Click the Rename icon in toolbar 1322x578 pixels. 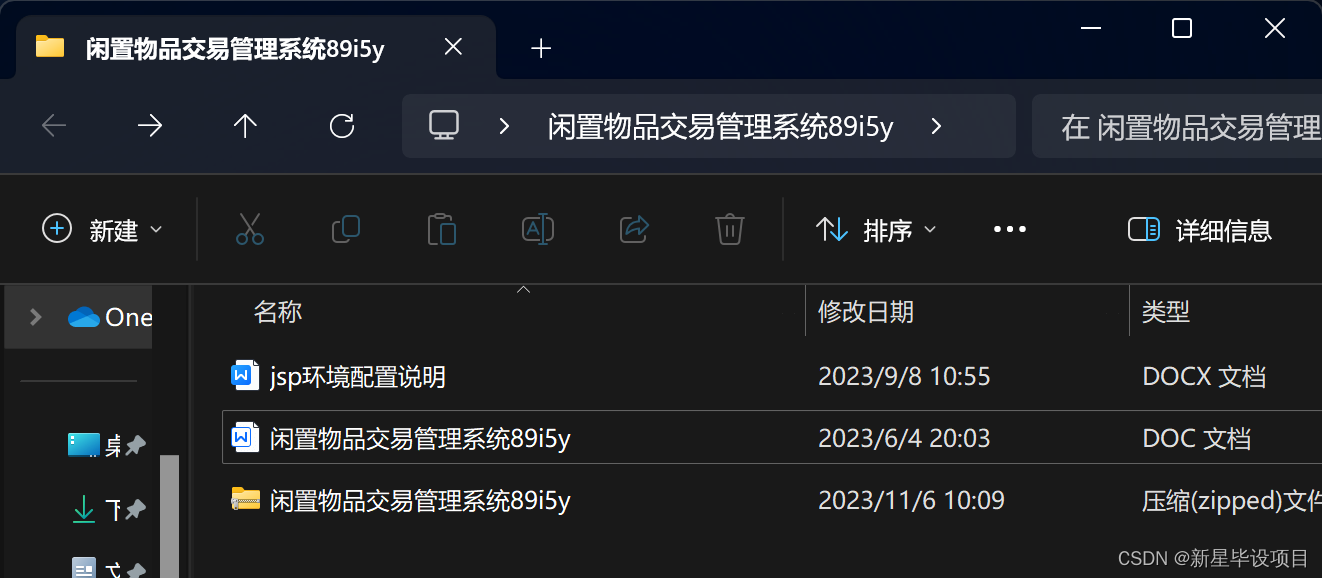click(538, 230)
